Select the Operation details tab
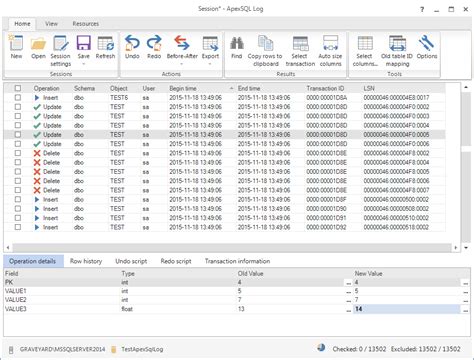Image resolution: width=474 pixels, height=360 pixels. (33, 261)
